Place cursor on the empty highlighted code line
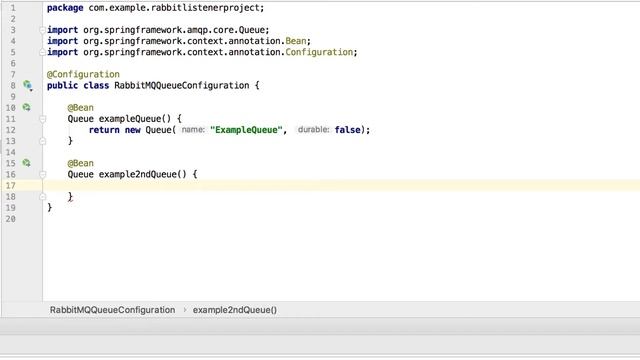The image size is (640, 360). tap(341, 185)
